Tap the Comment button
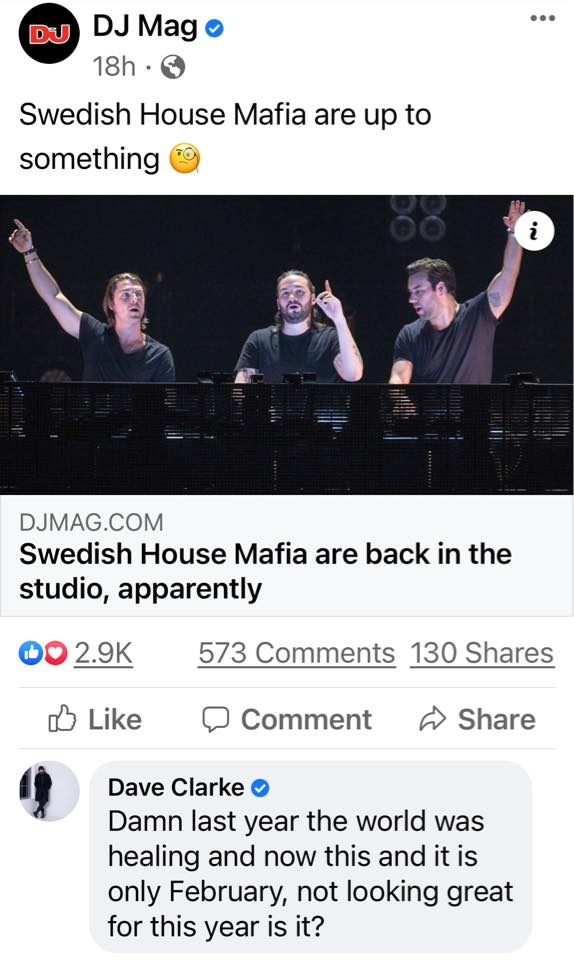The image size is (574, 960). (x=286, y=719)
